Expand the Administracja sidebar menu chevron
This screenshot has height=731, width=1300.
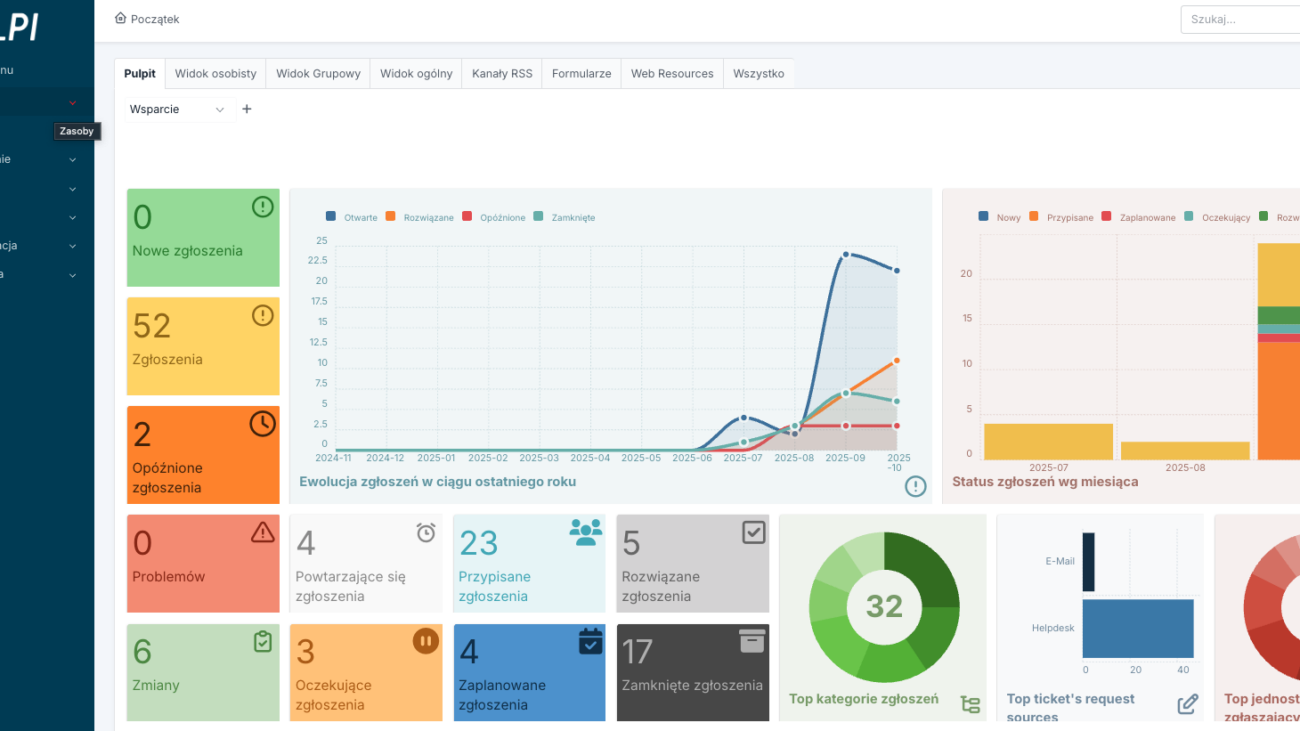(x=72, y=246)
